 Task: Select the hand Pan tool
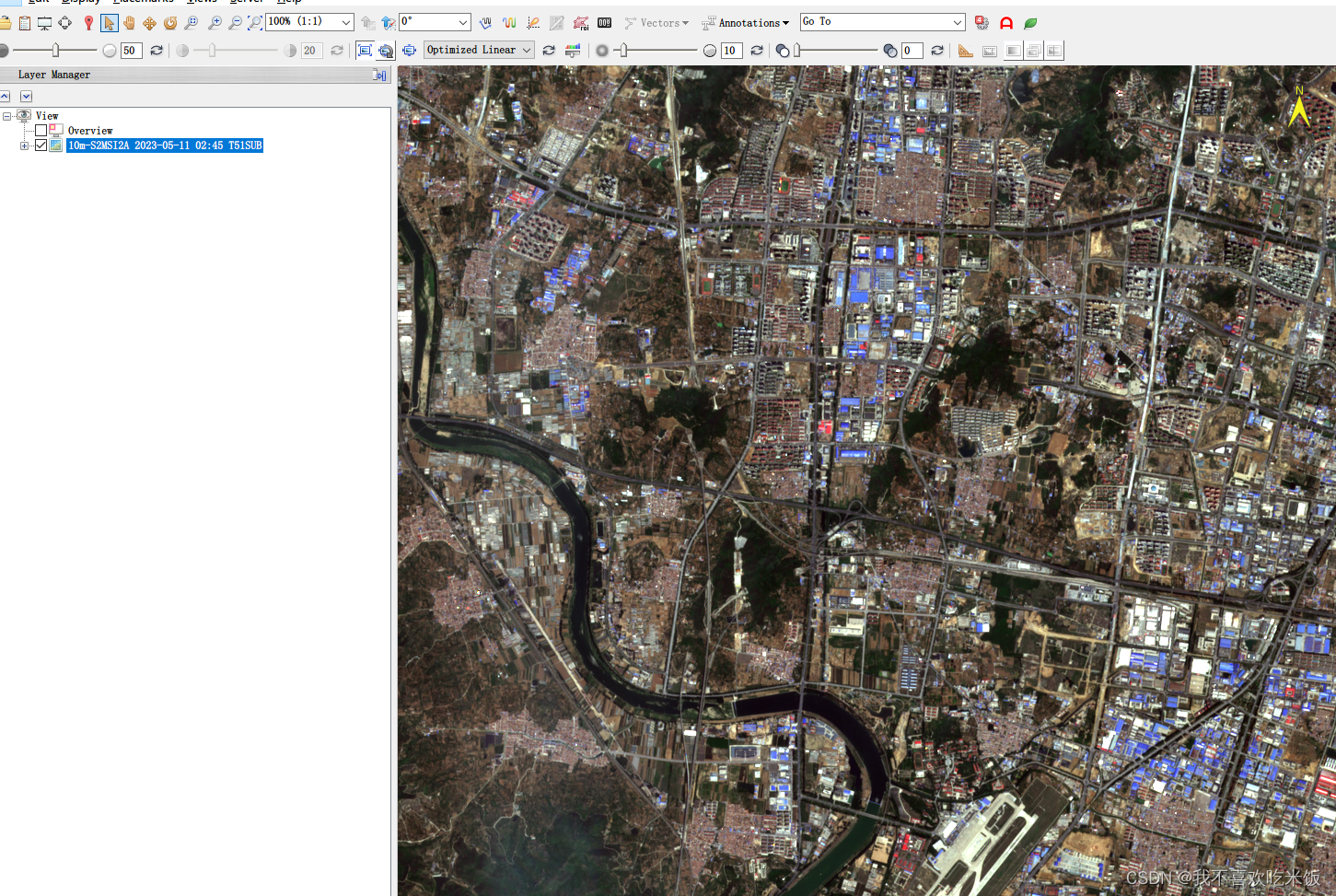pyautogui.click(x=130, y=23)
